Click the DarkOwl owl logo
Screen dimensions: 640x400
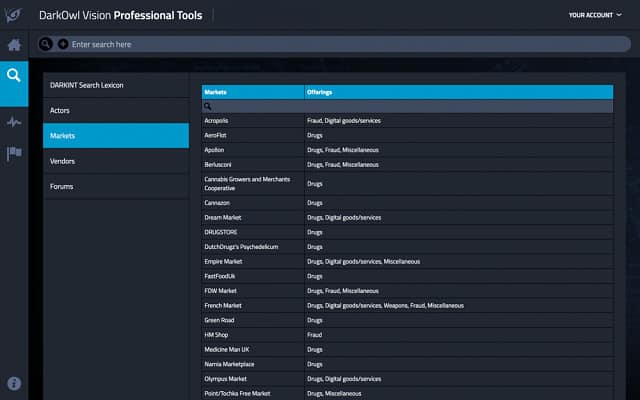click(x=13, y=15)
